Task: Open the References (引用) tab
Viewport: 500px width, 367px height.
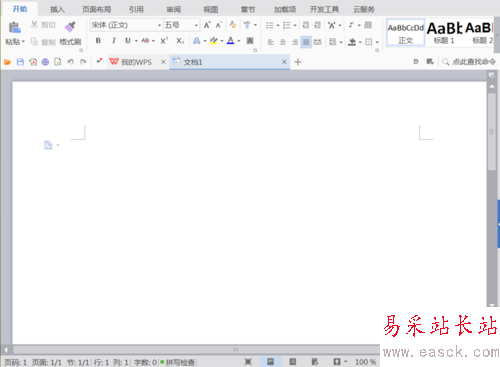Action: 136,9
